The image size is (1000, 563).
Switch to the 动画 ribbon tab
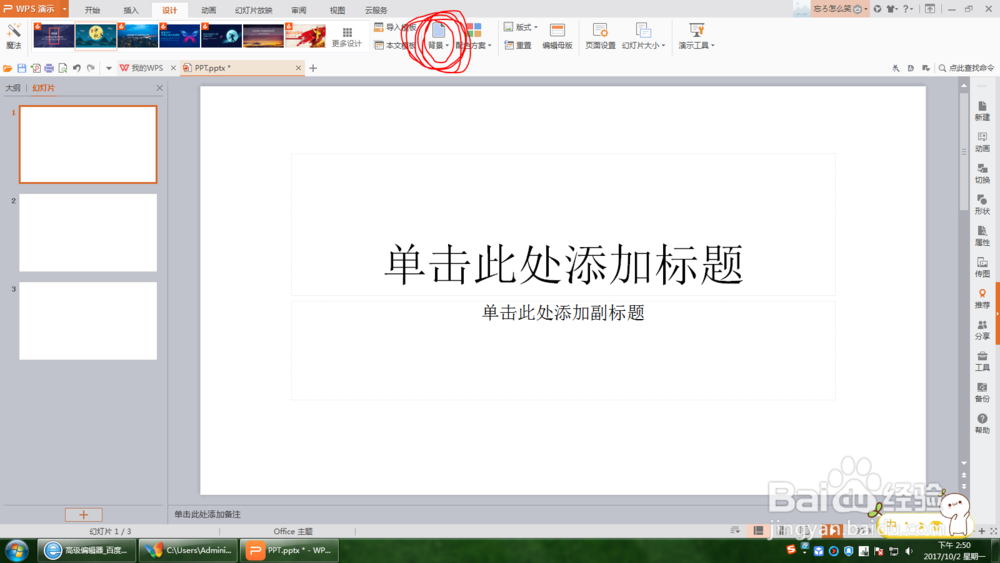click(x=209, y=10)
